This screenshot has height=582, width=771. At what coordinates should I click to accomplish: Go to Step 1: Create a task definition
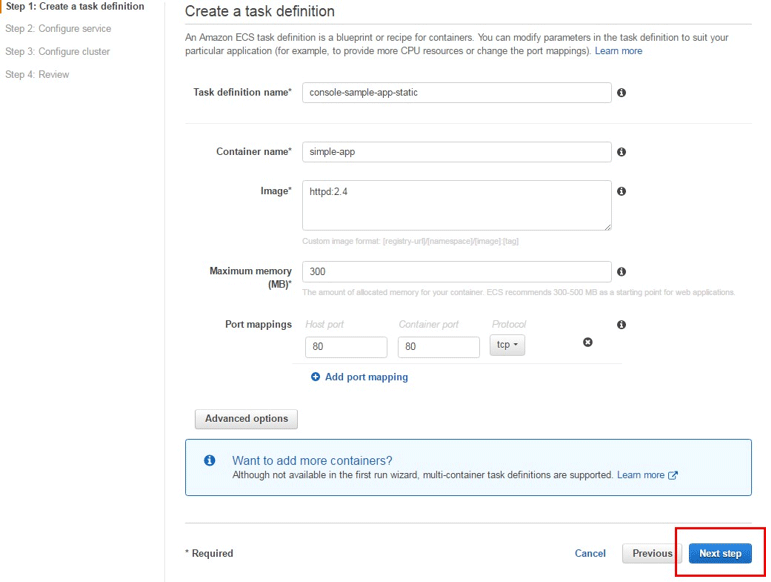point(75,6)
